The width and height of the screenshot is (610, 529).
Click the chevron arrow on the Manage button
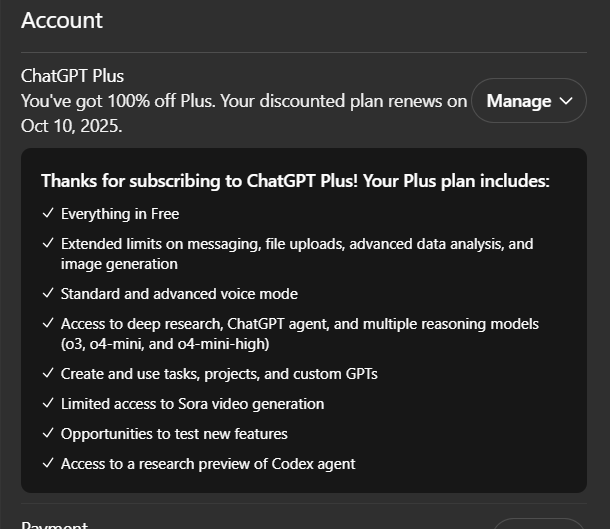coord(566,101)
